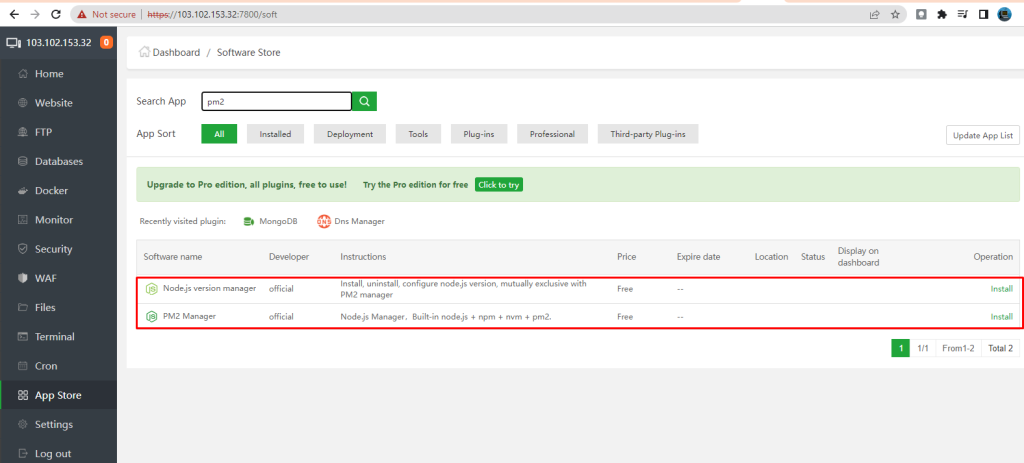Viewport: 1024px width, 463px height.
Task: Open the extensions puzzle icon
Action: (x=941, y=14)
